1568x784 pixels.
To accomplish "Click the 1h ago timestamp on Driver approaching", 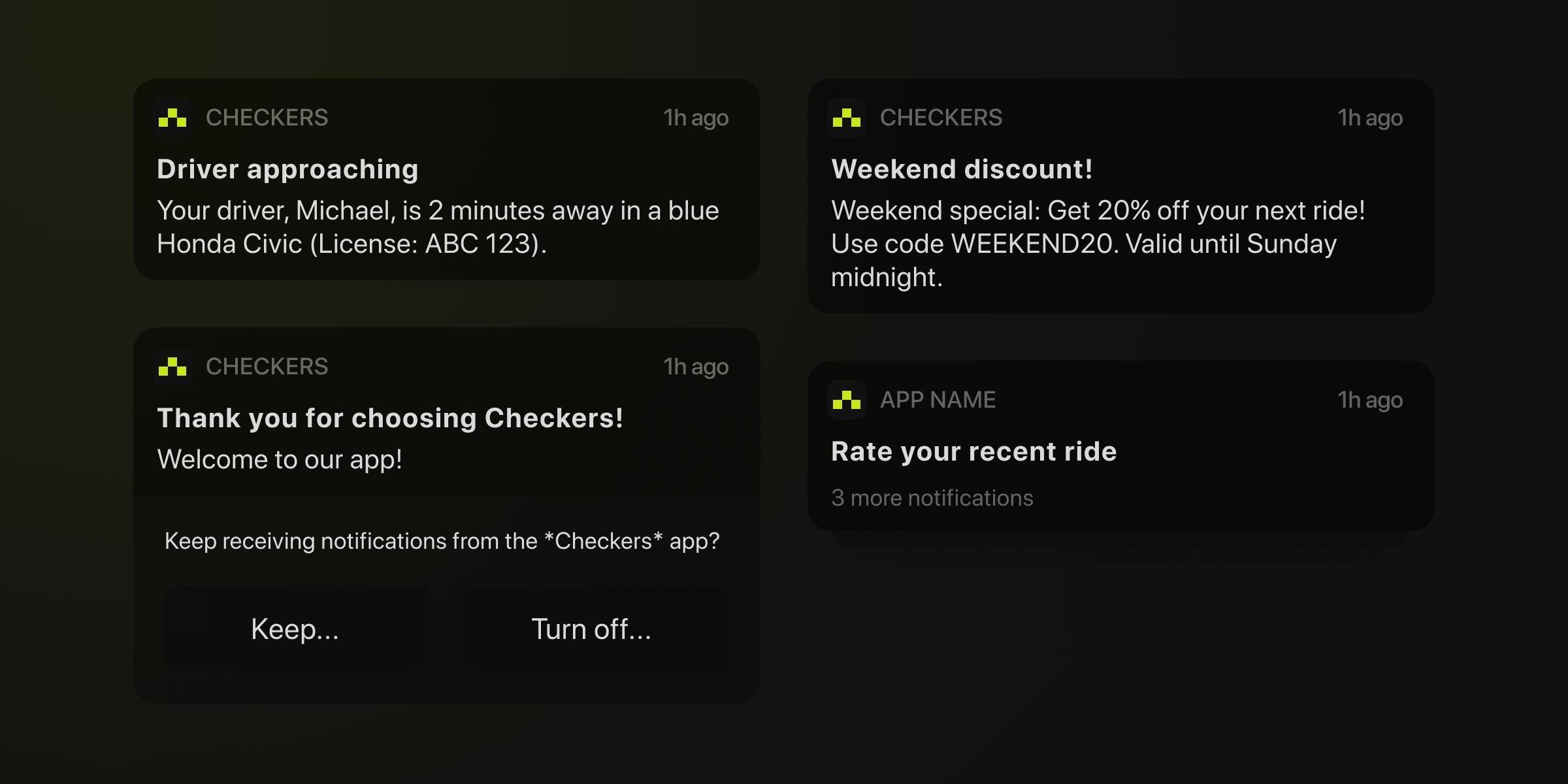I will point(696,118).
